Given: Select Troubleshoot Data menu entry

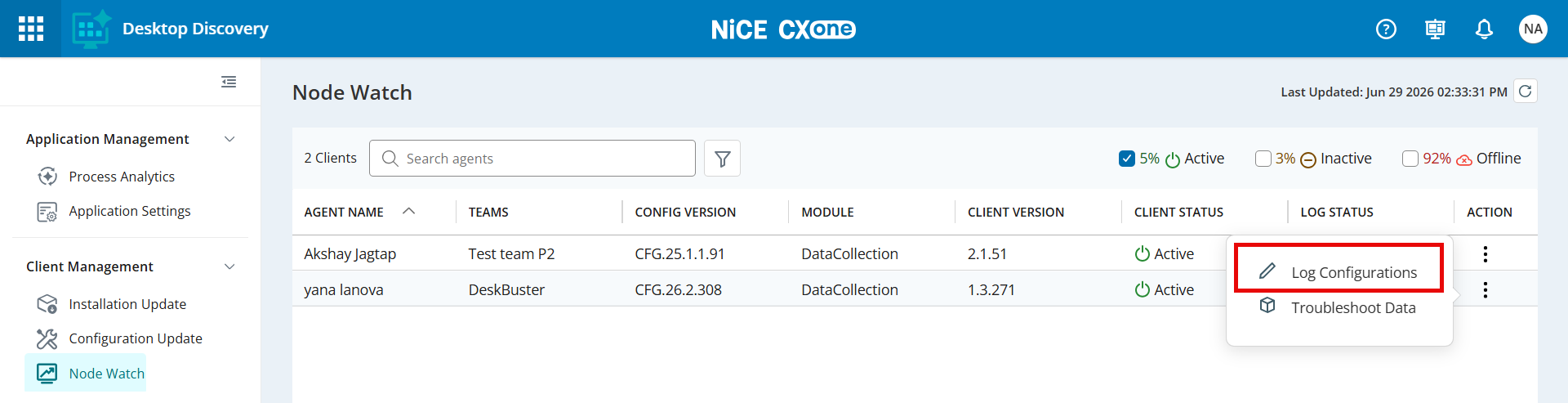Looking at the screenshot, I should pos(1339,308).
